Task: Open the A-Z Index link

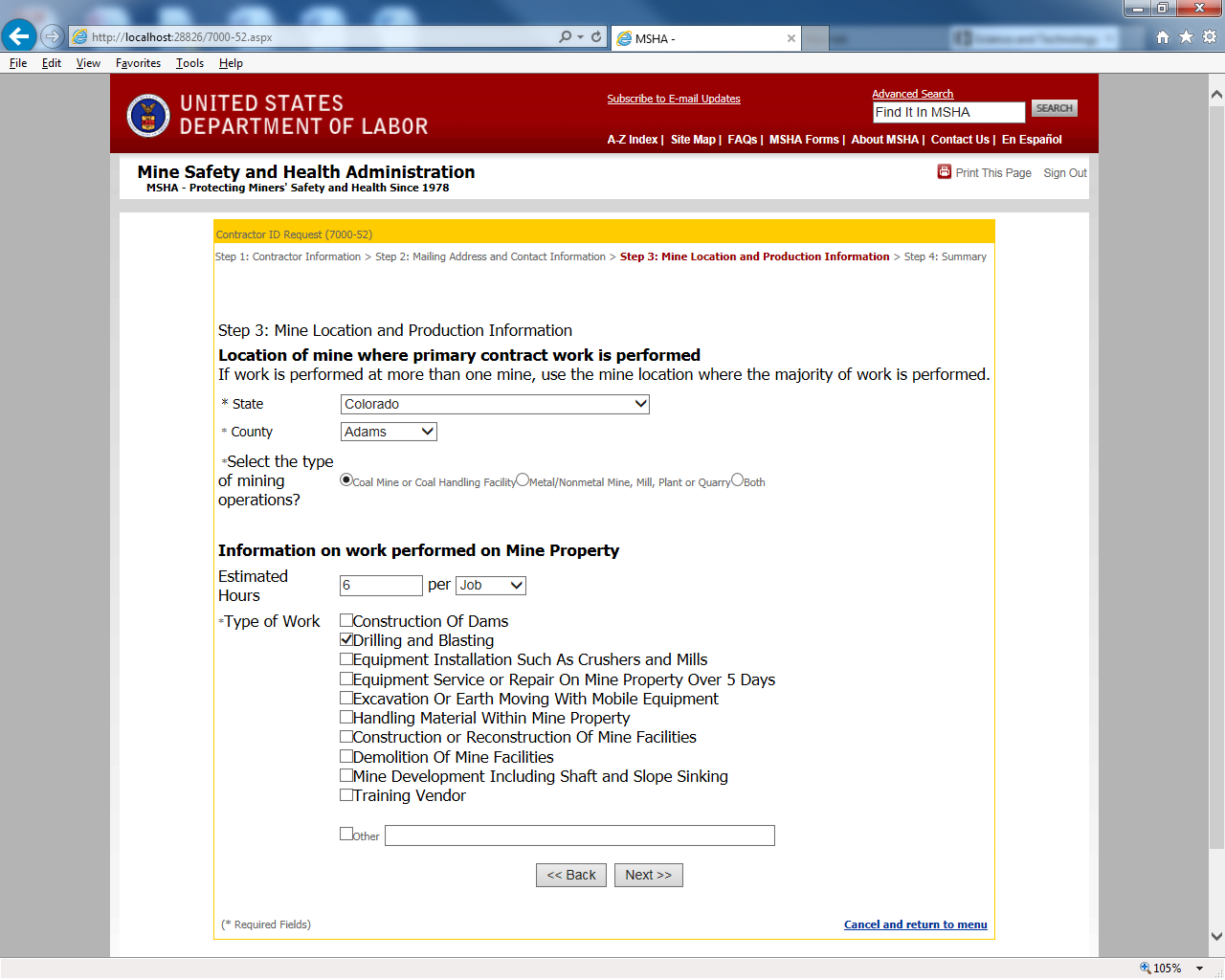Action: point(633,140)
